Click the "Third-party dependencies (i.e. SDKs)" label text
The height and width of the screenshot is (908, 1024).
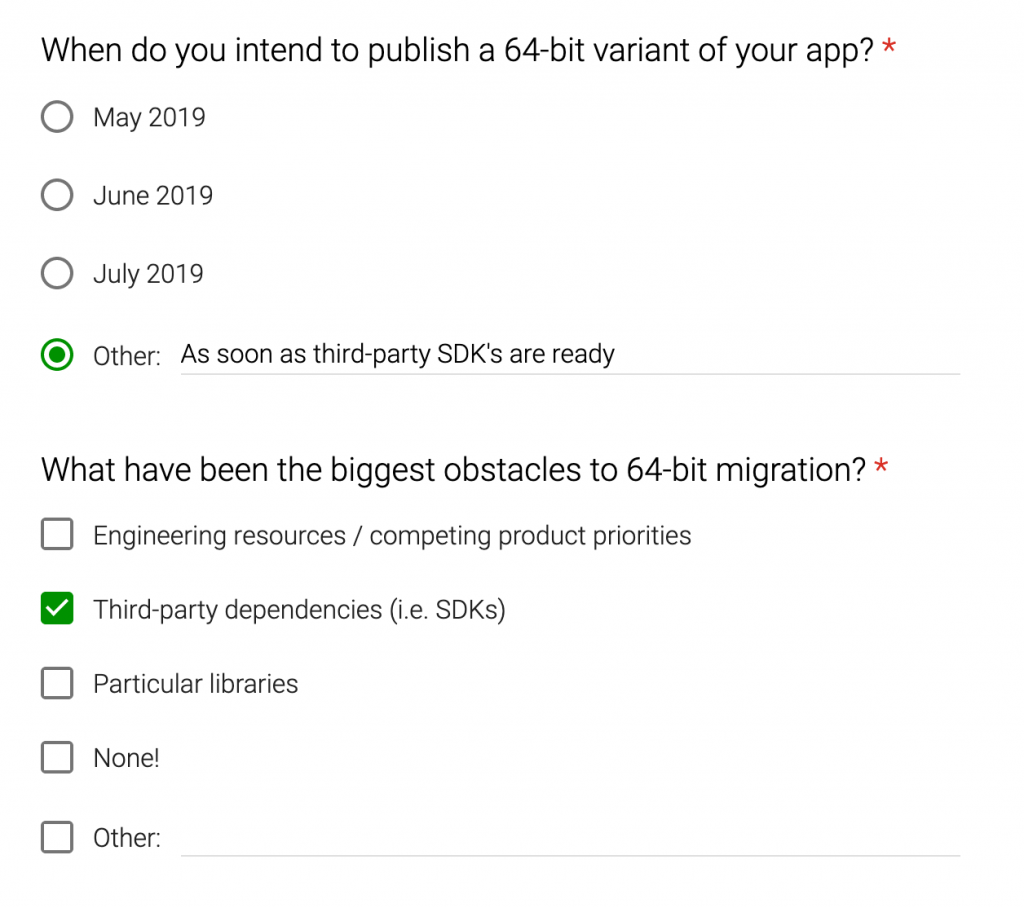point(299,609)
